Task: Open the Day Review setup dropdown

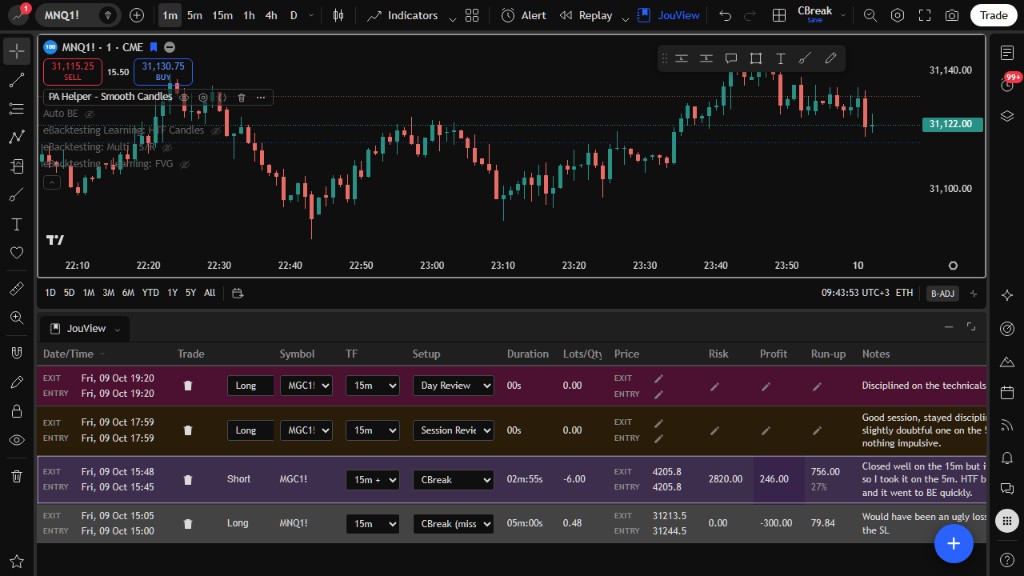Action: coord(453,385)
